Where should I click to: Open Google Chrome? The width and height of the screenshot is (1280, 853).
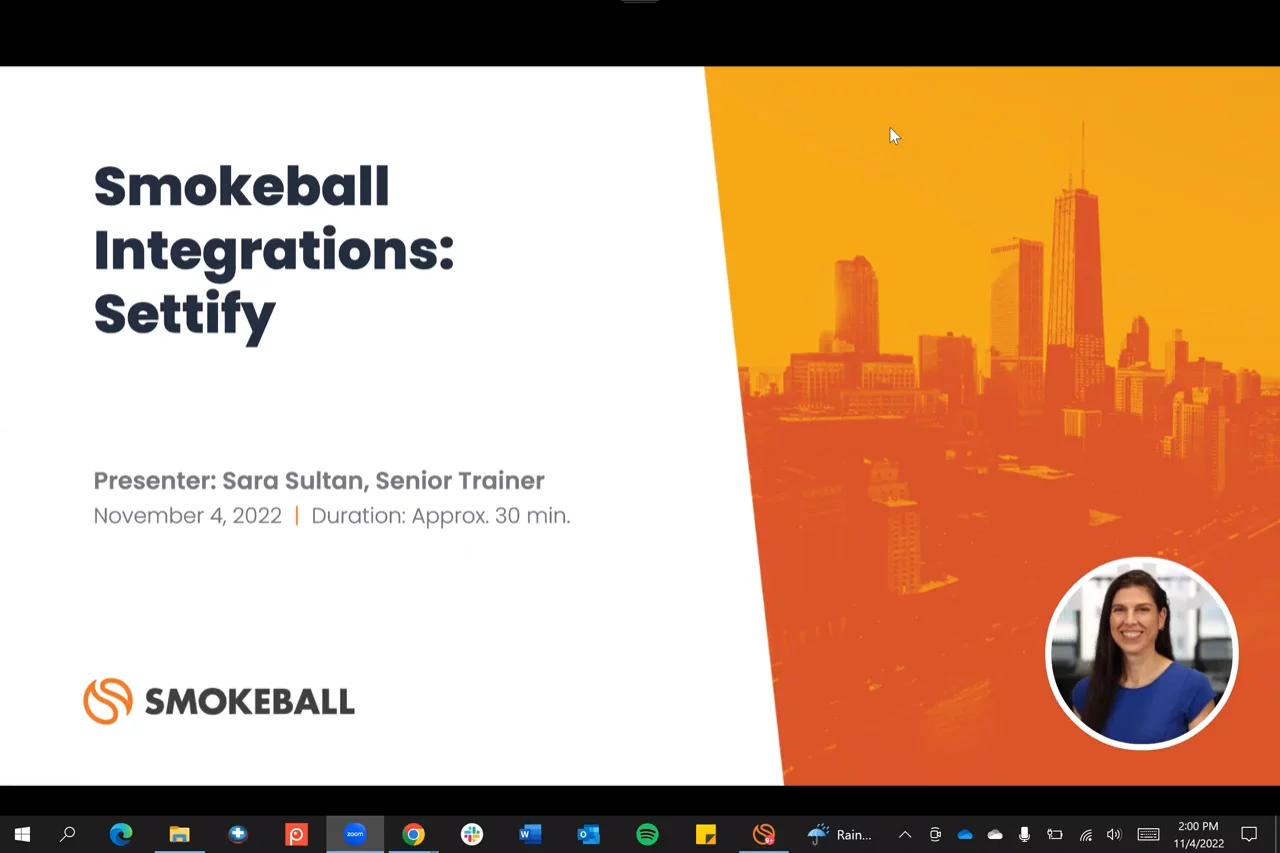tap(413, 834)
